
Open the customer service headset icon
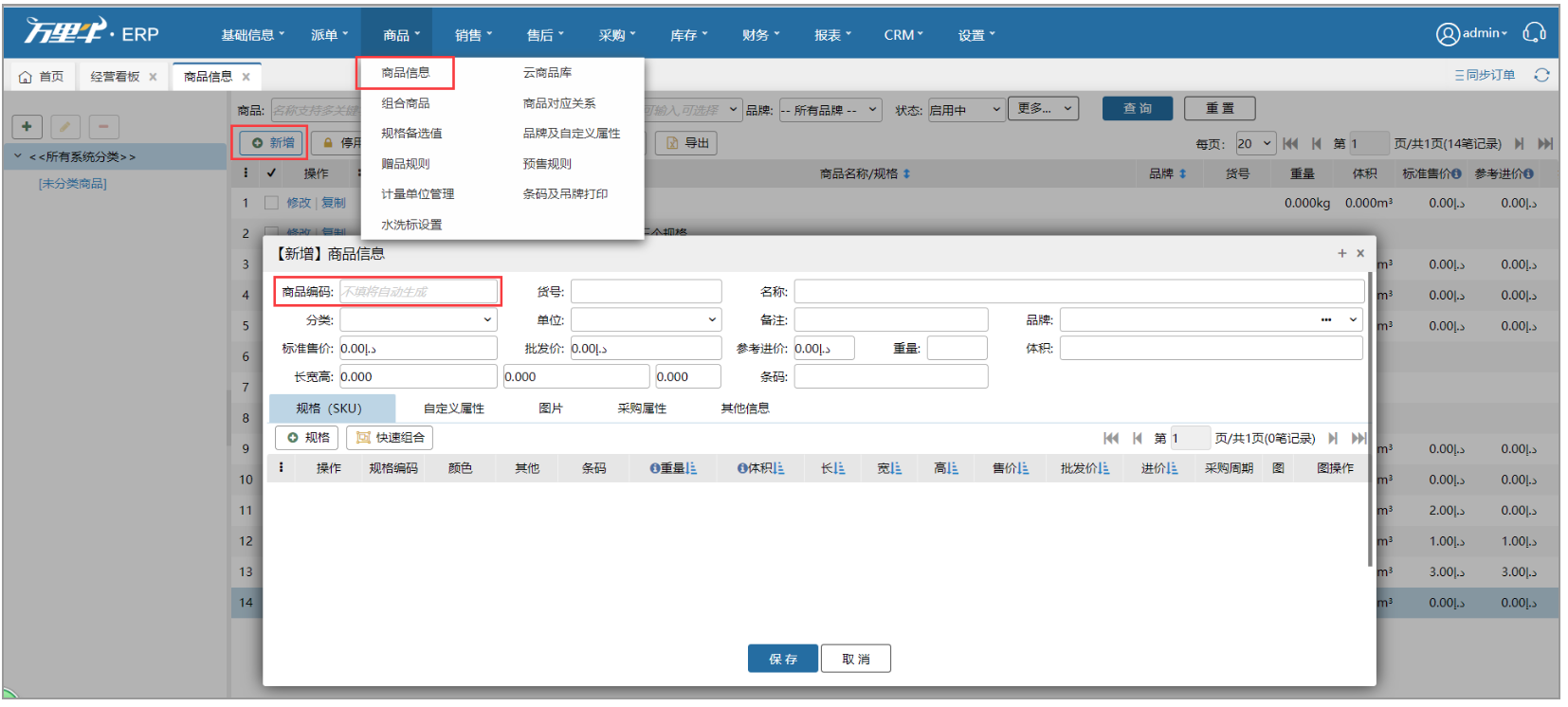click(1534, 33)
